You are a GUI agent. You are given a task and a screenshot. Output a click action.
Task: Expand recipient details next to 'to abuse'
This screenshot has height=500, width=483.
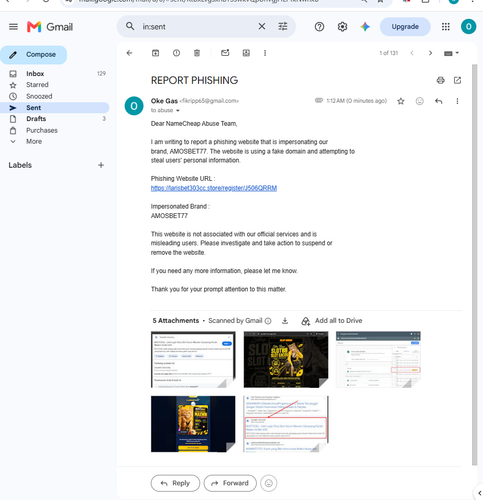(178, 111)
